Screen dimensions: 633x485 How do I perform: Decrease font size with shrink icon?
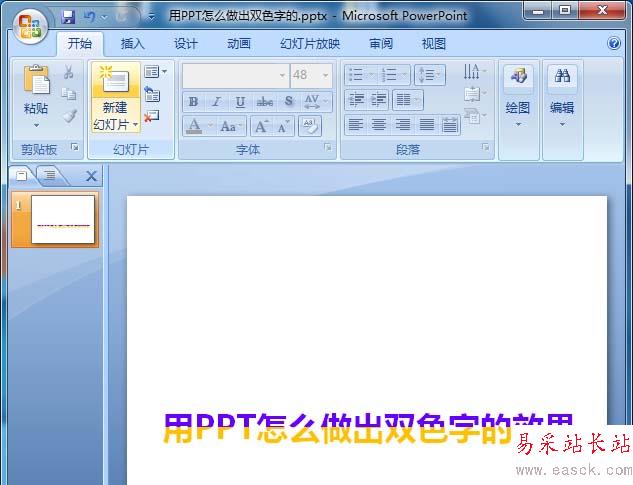click(284, 126)
